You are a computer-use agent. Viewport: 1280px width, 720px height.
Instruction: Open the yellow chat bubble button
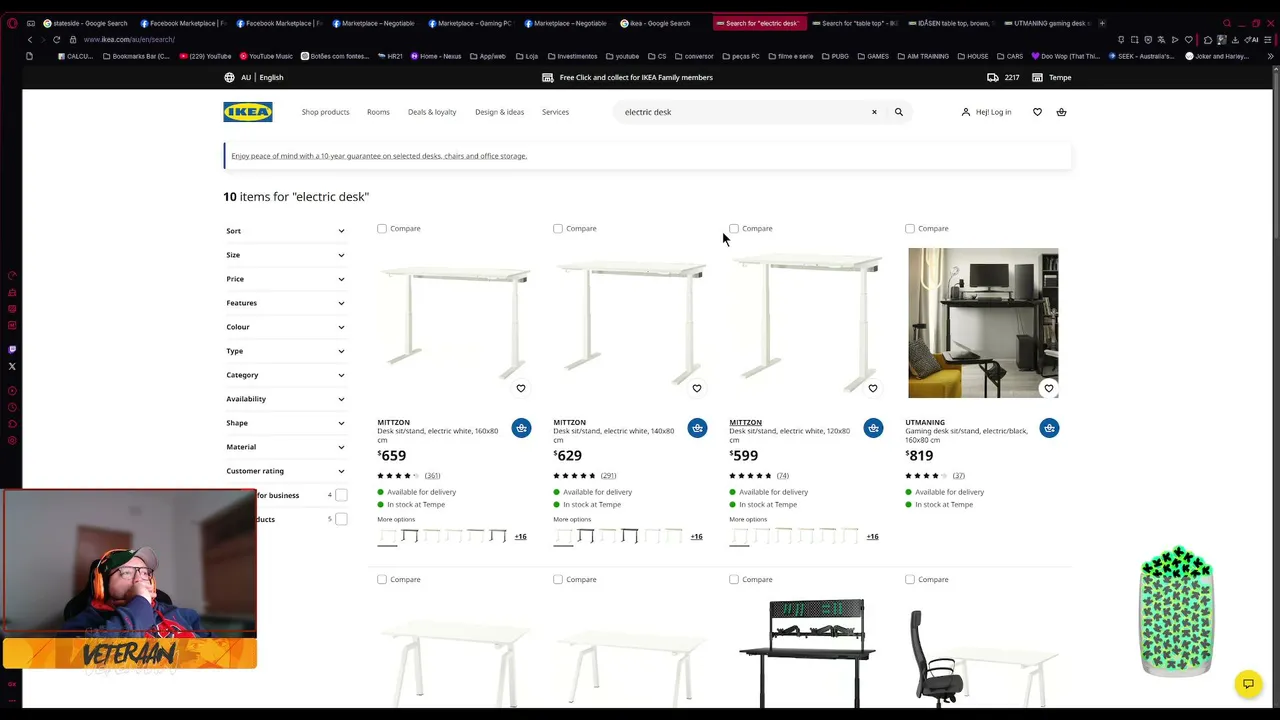pyautogui.click(x=1248, y=684)
